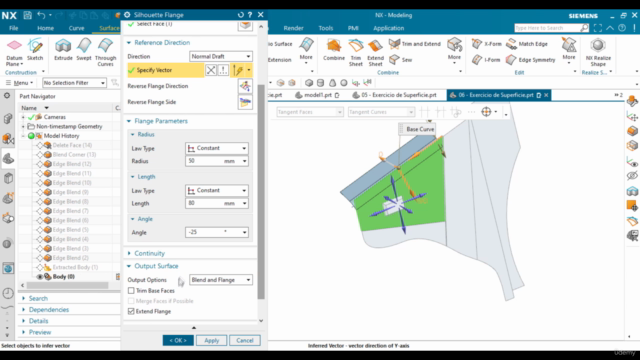Click the Type Here to Search box

point(551,28)
